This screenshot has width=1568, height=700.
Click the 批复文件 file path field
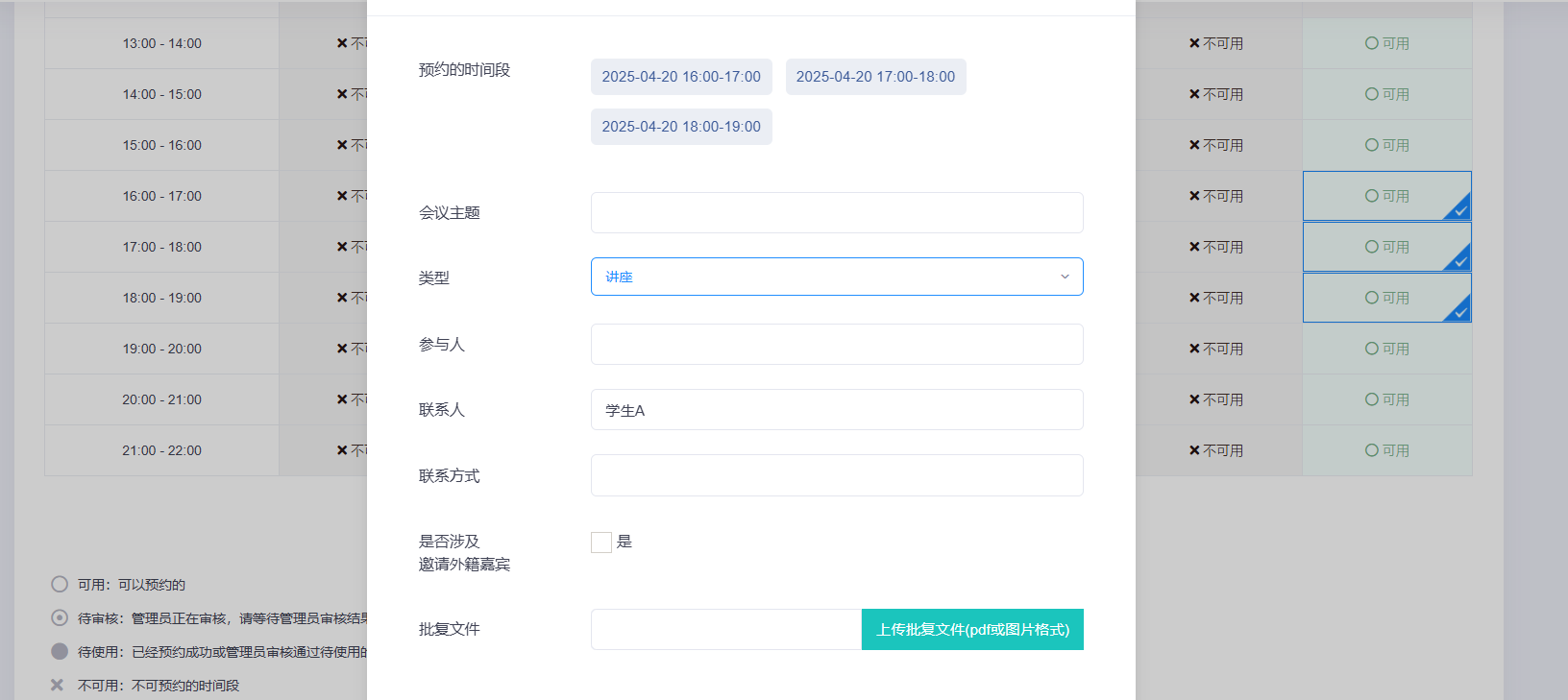(x=725, y=630)
